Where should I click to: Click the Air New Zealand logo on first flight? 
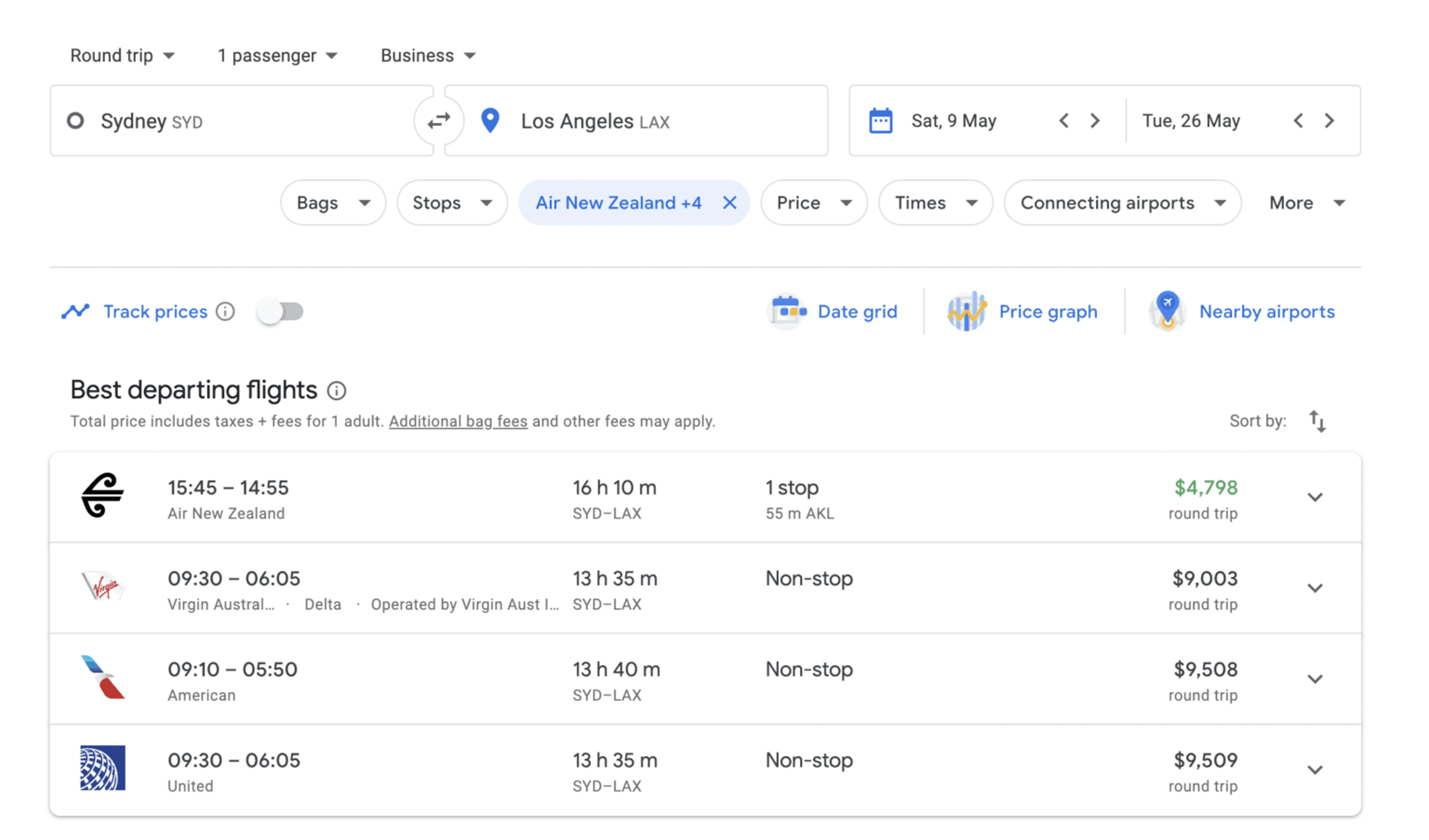[x=103, y=496]
